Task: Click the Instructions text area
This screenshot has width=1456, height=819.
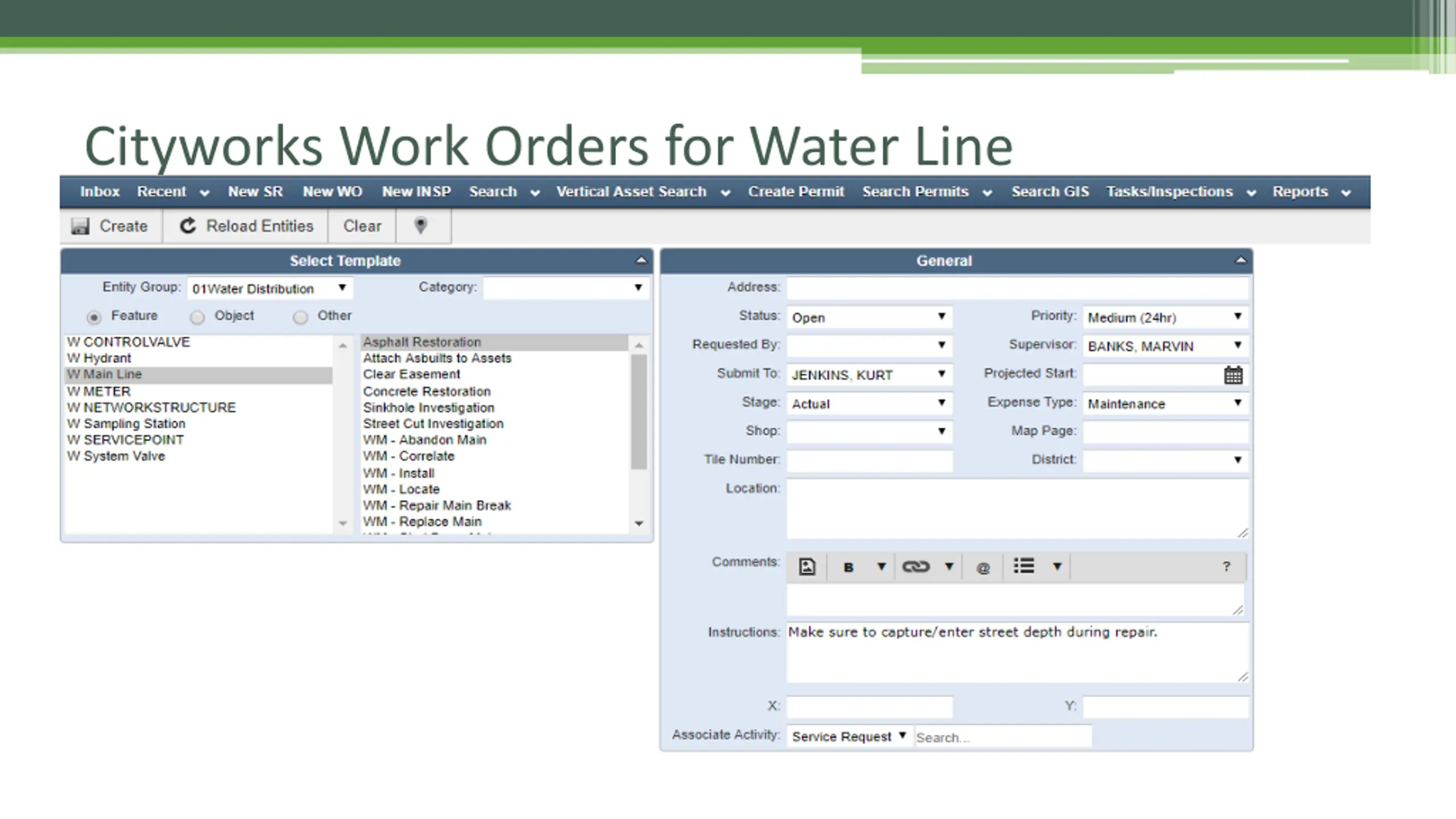Action: click(1017, 652)
